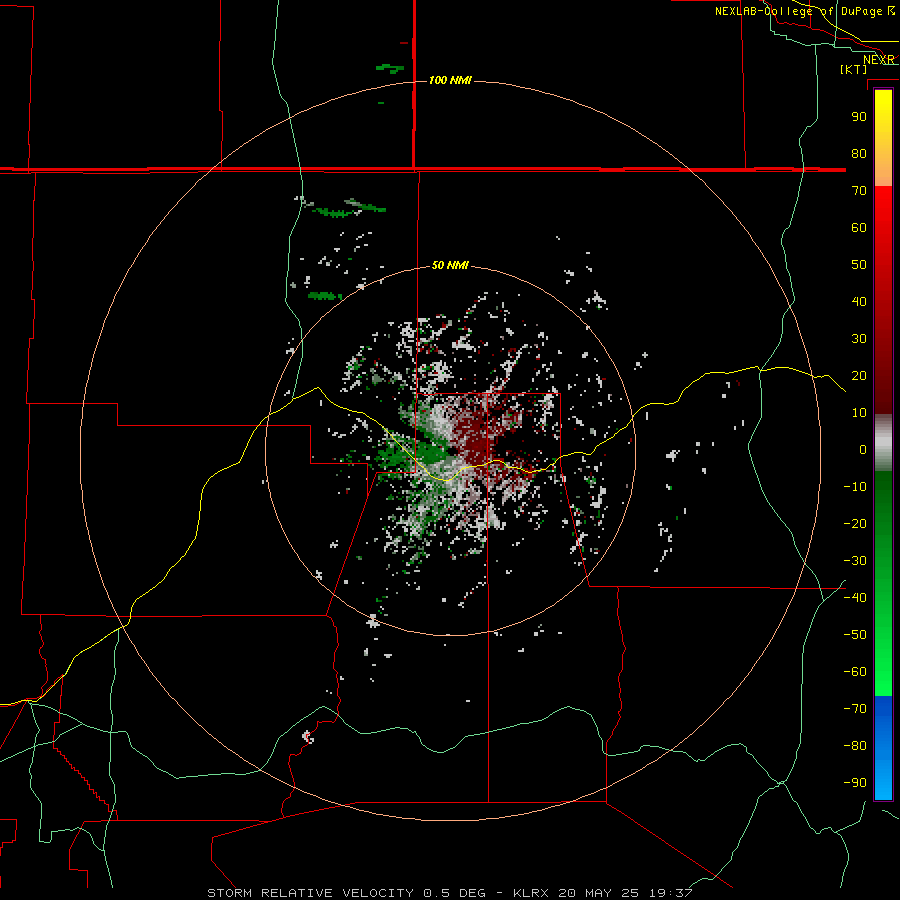Click the 40 value on the velocity scale

pos(859,301)
